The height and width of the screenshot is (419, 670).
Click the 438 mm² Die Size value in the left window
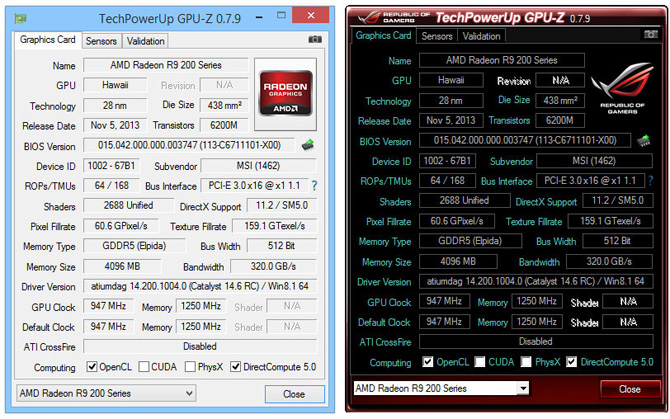tap(224, 105)
